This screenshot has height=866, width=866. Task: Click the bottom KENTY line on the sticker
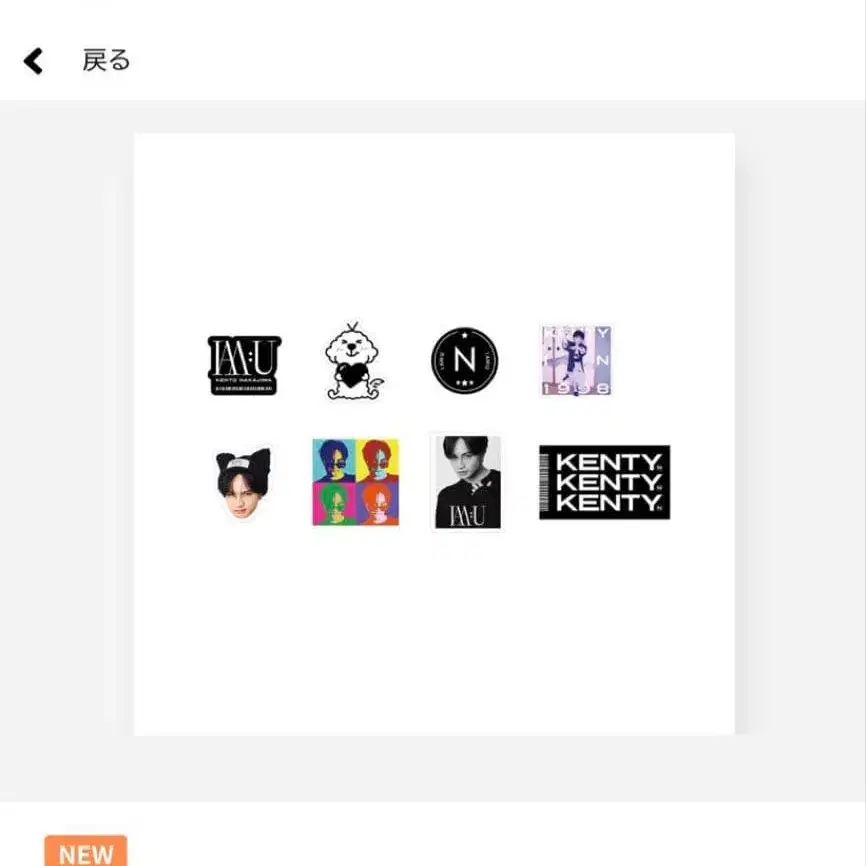click(609, 503)
